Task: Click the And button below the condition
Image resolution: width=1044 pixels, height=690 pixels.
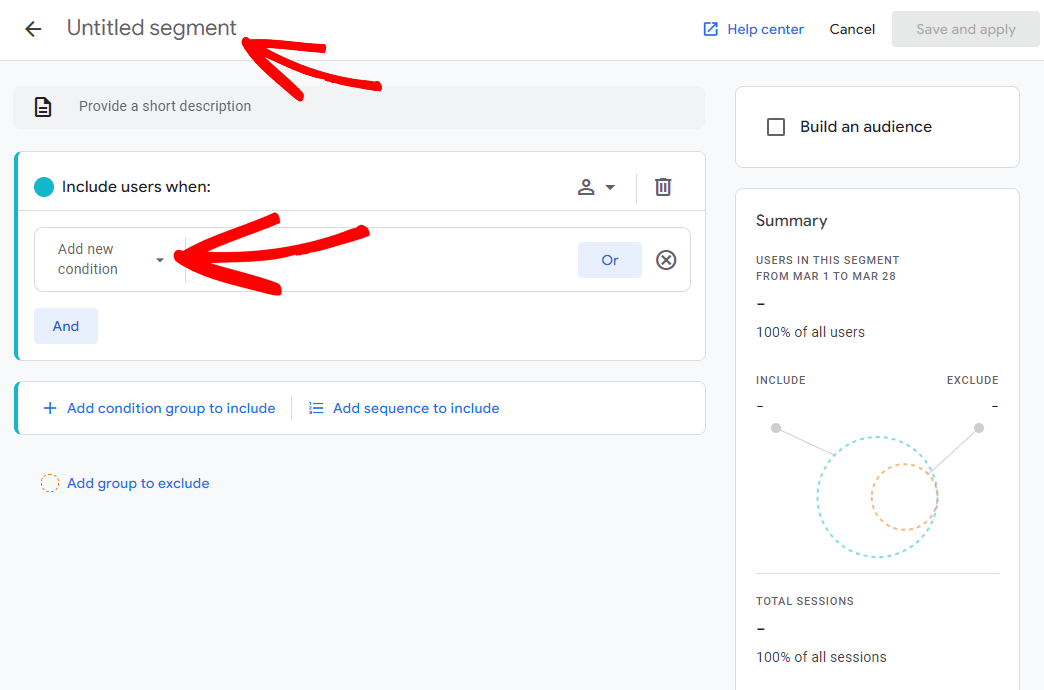Action: pyautogui.click(x=65, y=325)
